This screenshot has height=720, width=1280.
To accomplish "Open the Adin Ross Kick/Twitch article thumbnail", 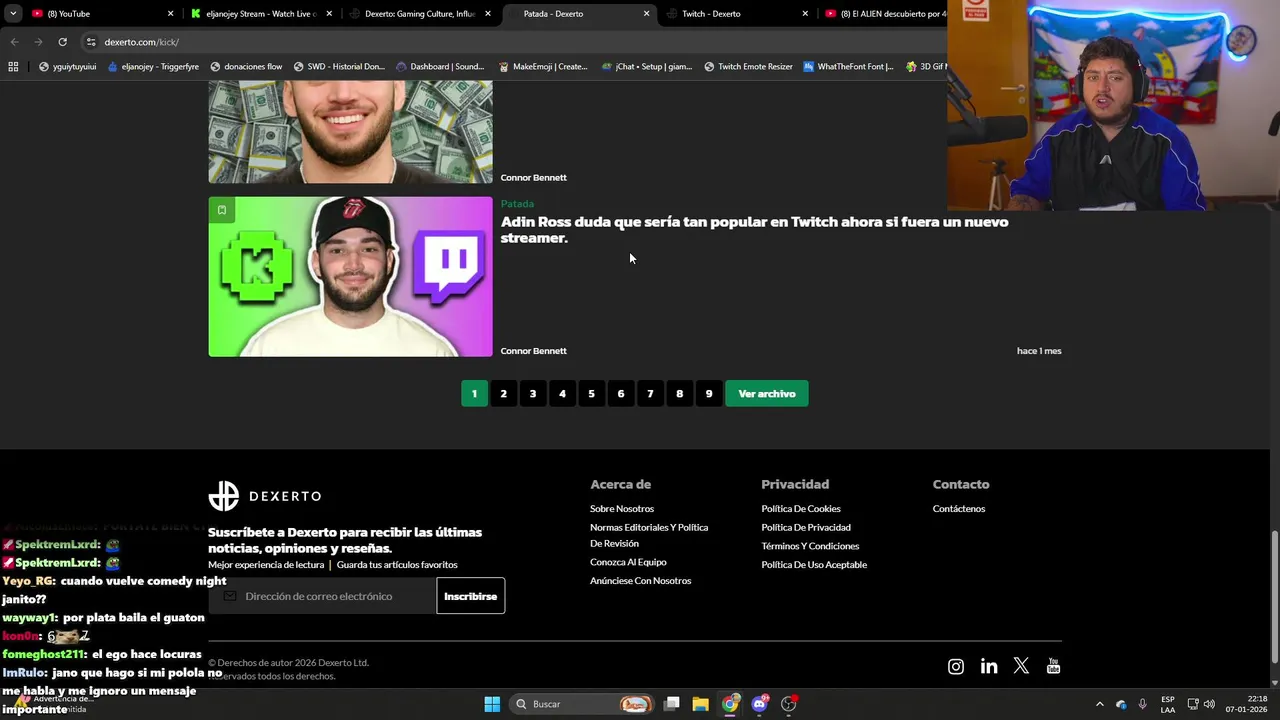I will [350, 276].
